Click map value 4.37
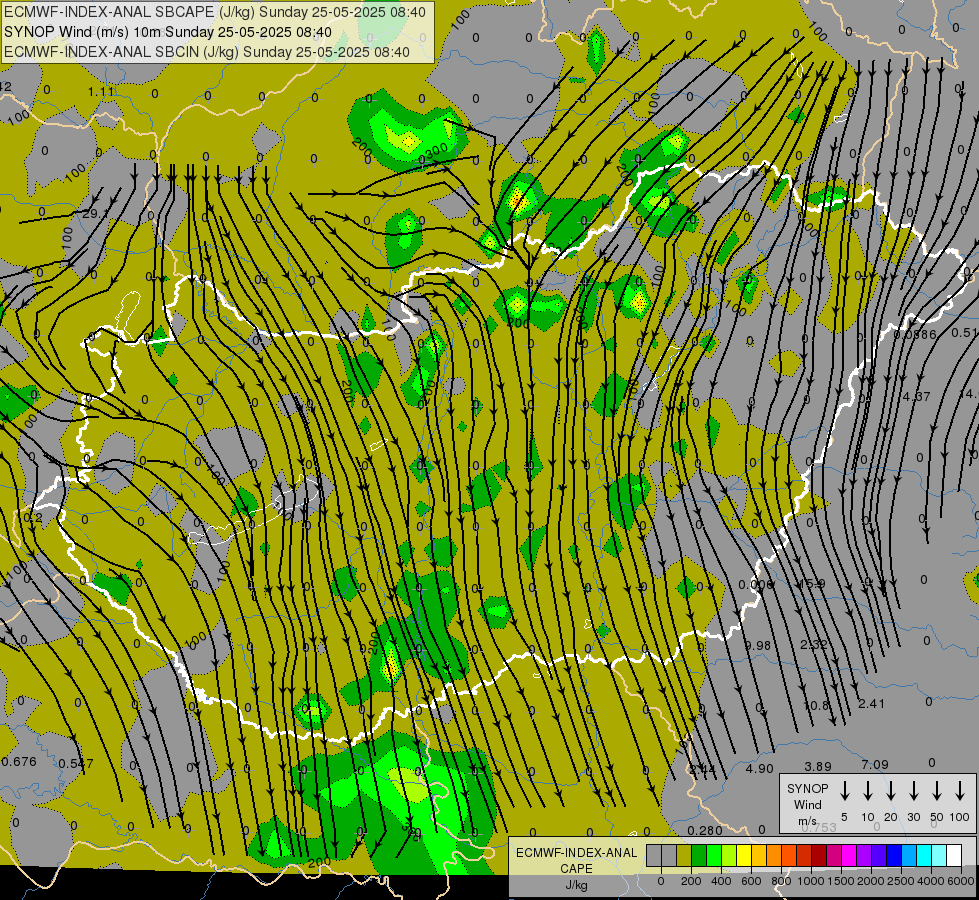Screen dimensions: 979x900 [x=916, y=396]
